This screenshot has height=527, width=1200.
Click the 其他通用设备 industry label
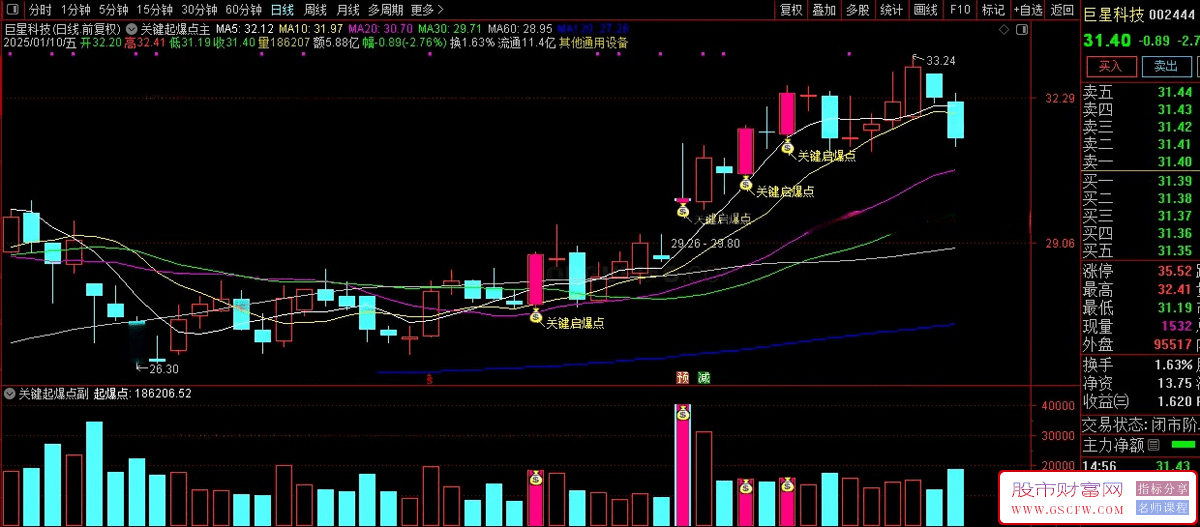point(593,44)
